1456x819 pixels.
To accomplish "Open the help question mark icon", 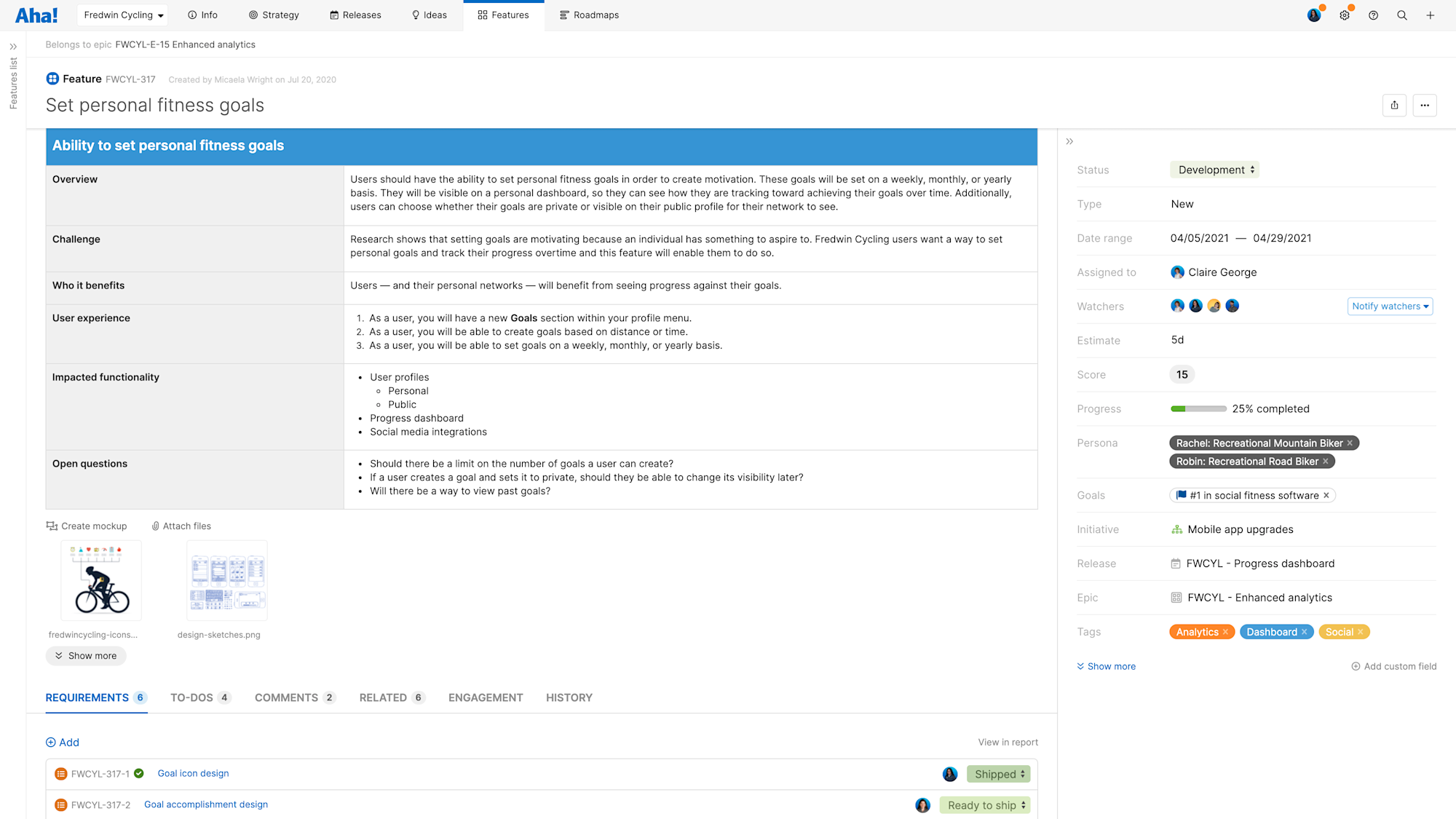I will point(1373,15).
